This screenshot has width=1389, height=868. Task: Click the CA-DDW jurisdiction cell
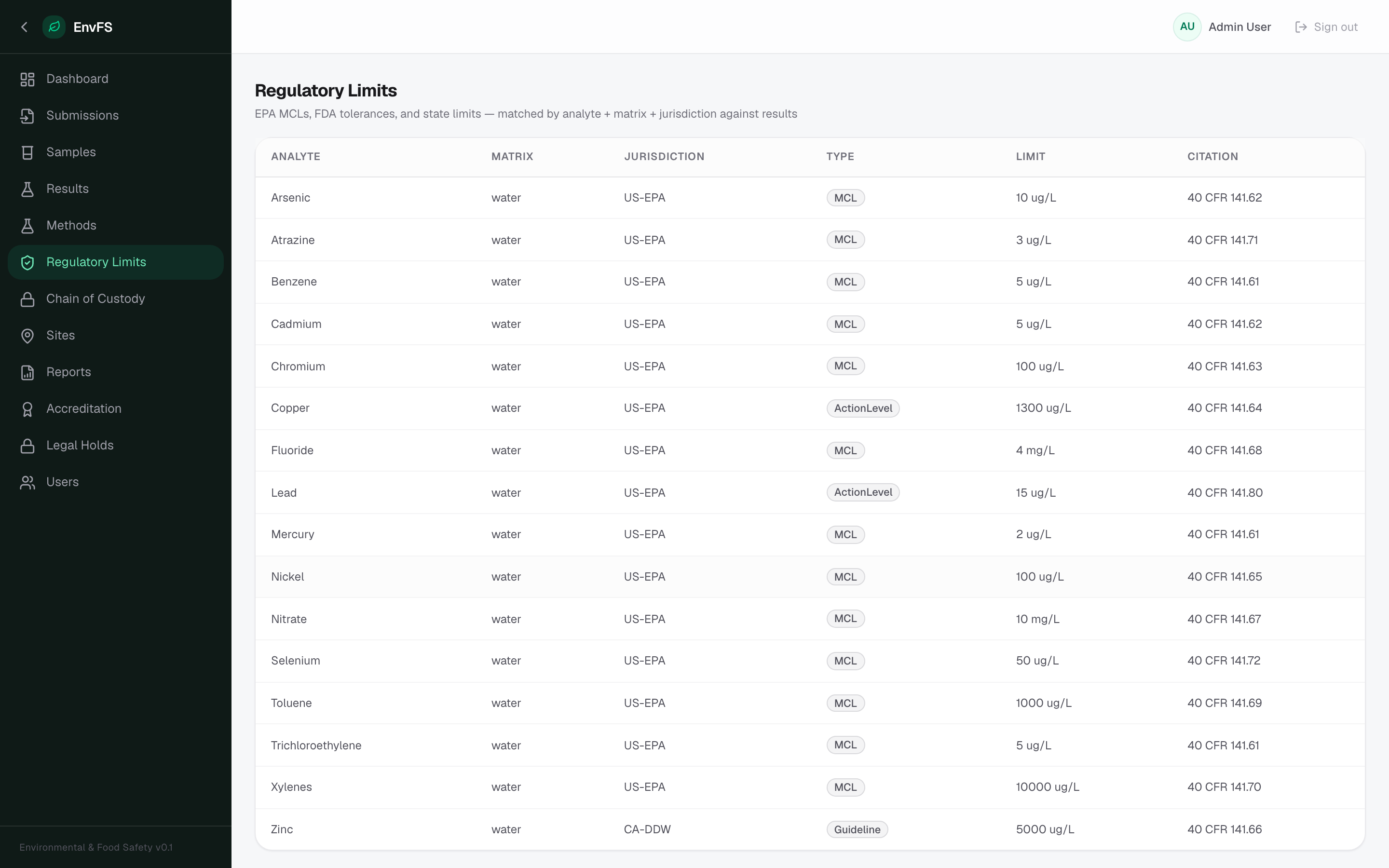click(x=647, y=829)
